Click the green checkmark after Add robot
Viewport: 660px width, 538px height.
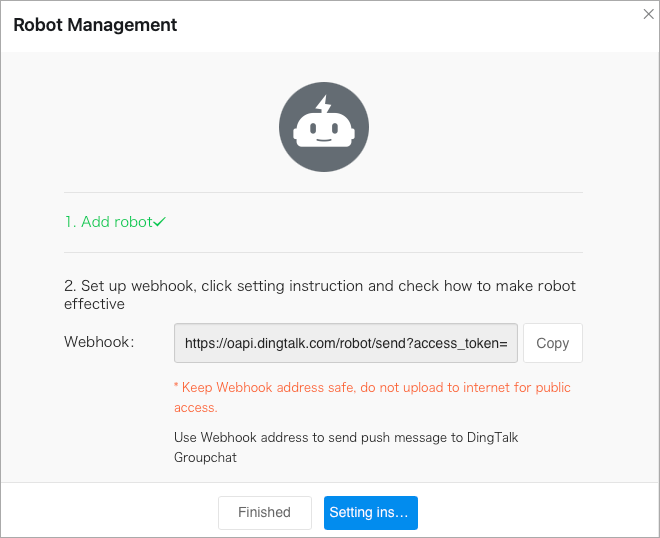tap(159, 222)
